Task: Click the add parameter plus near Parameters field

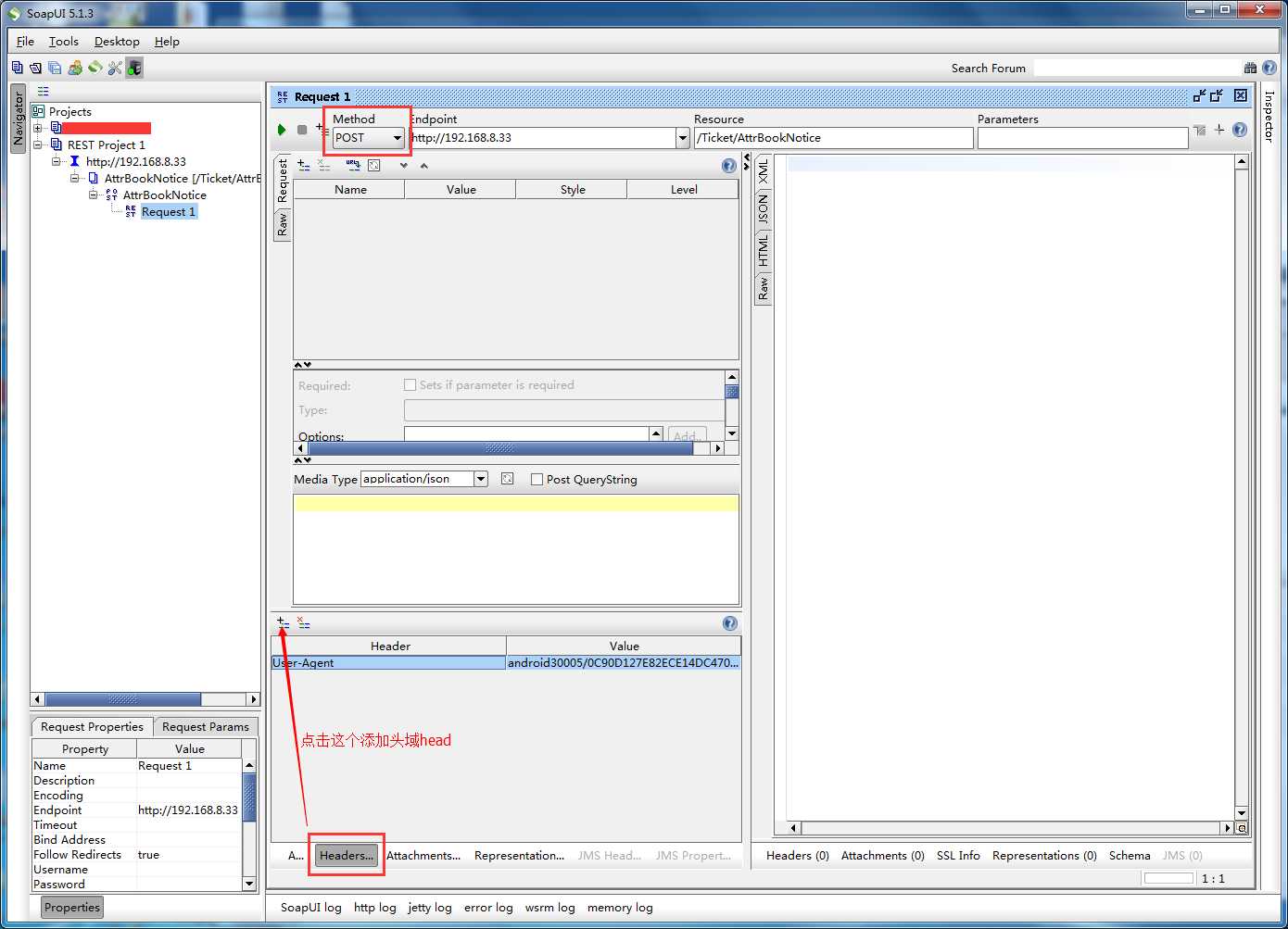Action: pos(1219,130)
